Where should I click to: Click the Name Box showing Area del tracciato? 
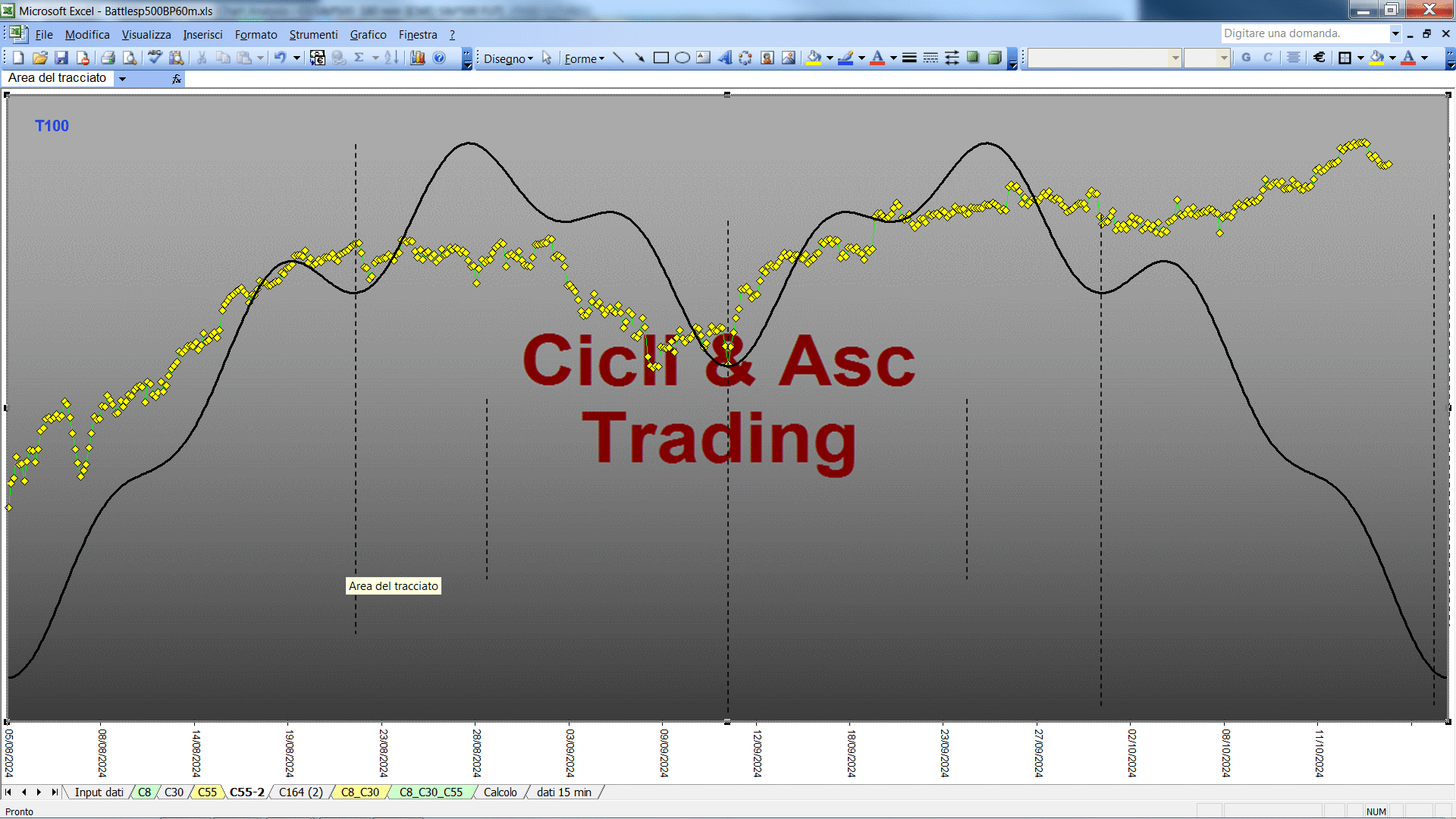coord(58,78)
